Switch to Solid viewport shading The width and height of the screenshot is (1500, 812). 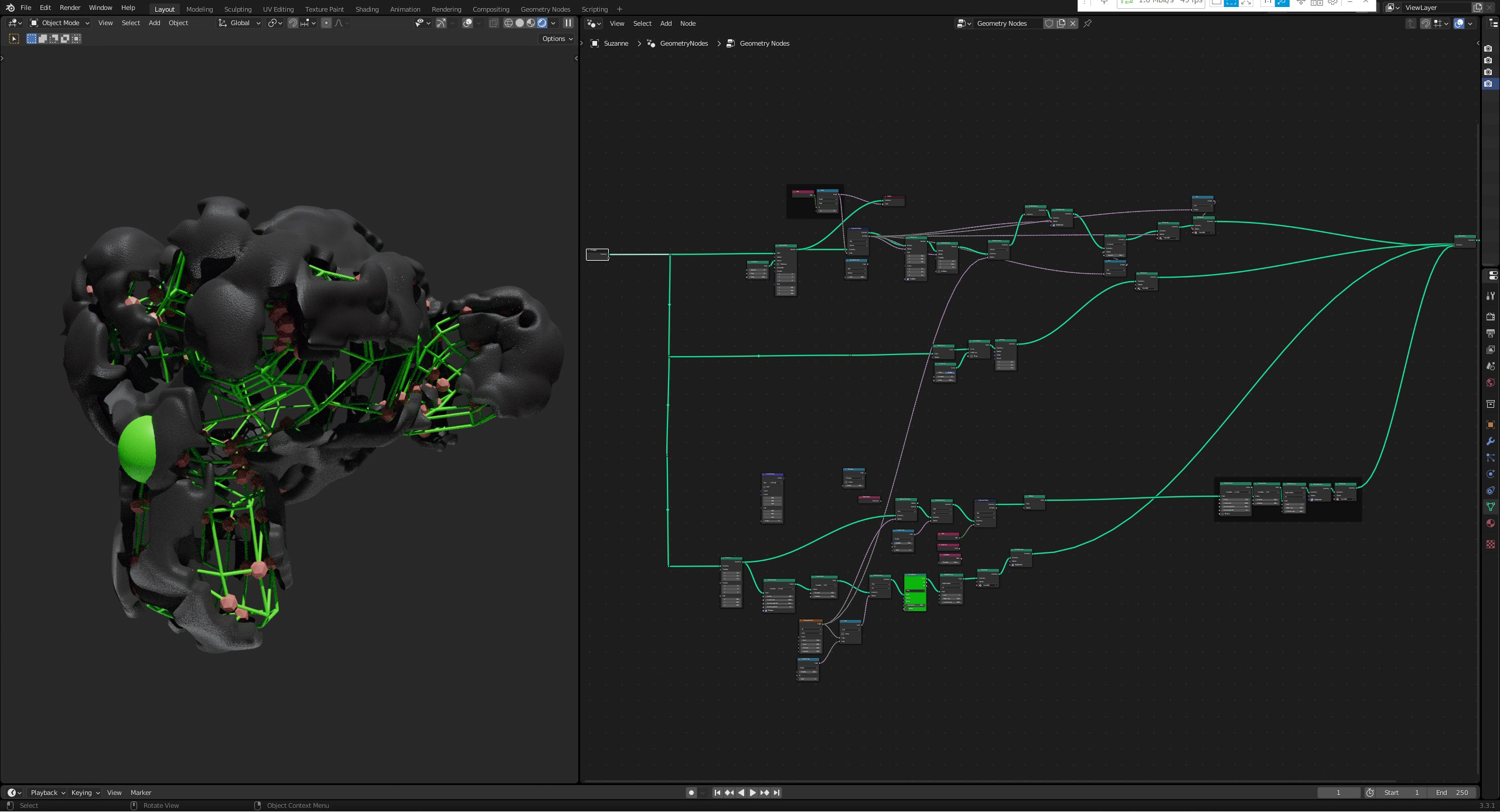[x=520, y=23]
